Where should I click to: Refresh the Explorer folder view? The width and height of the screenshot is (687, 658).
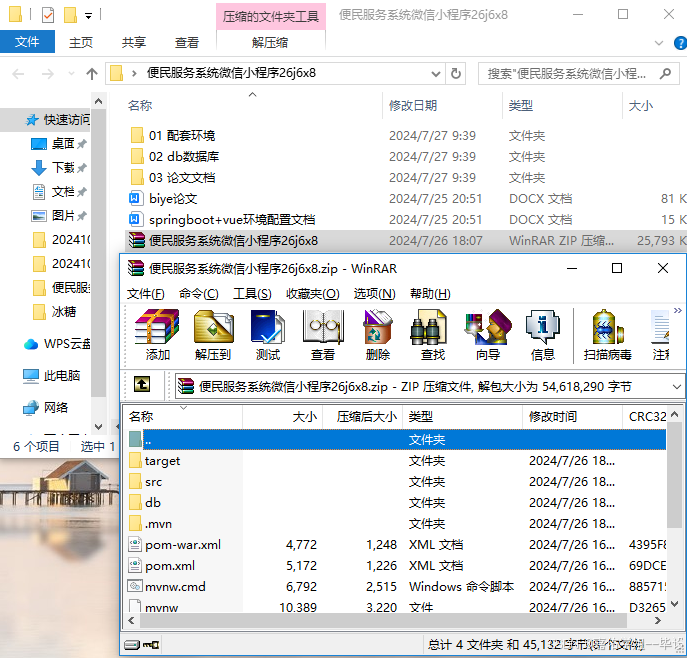click(x=456, y=74)
